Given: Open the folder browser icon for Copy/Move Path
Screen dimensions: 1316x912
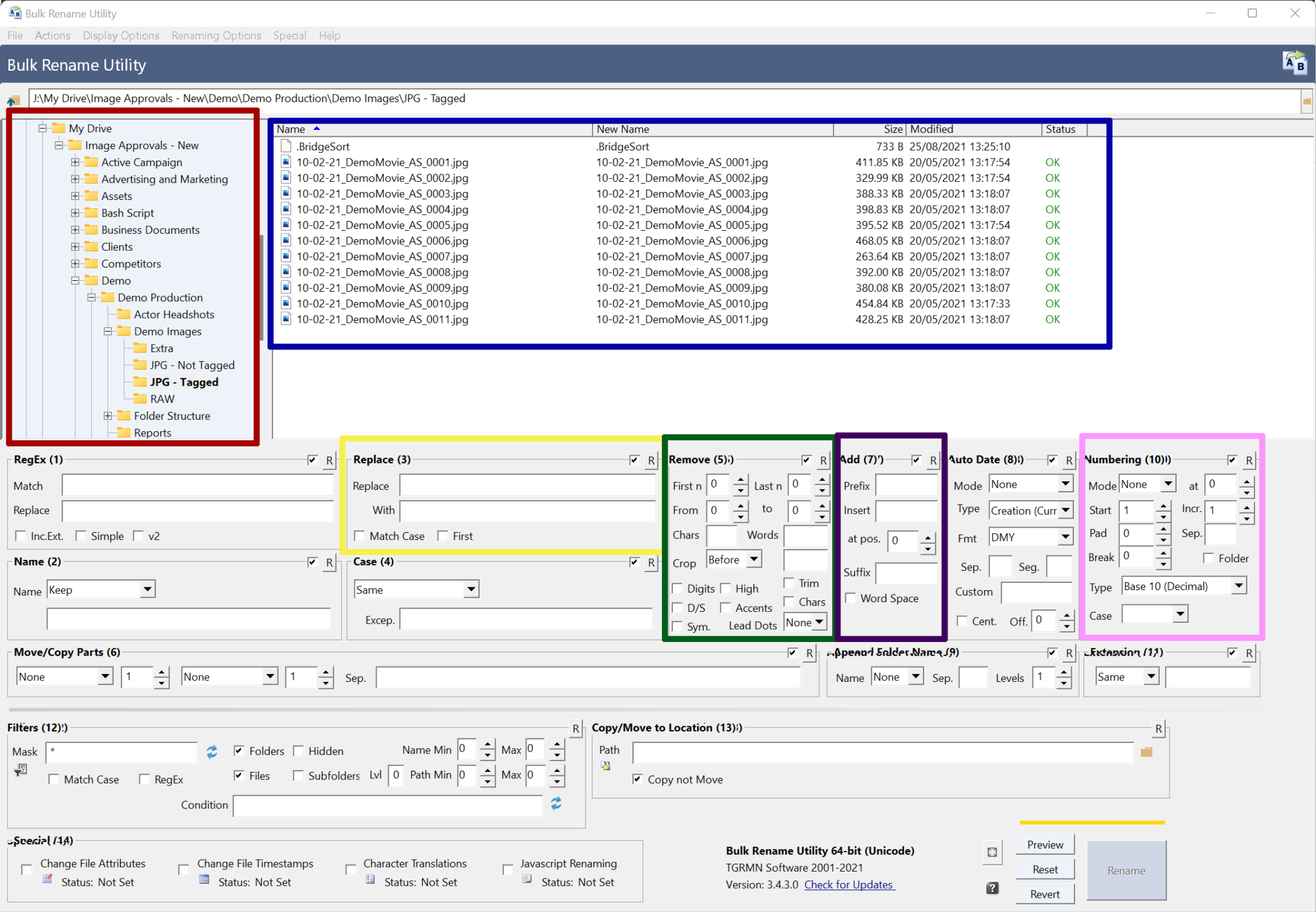Looking at the screenshot, I should tap(1148, 752).
